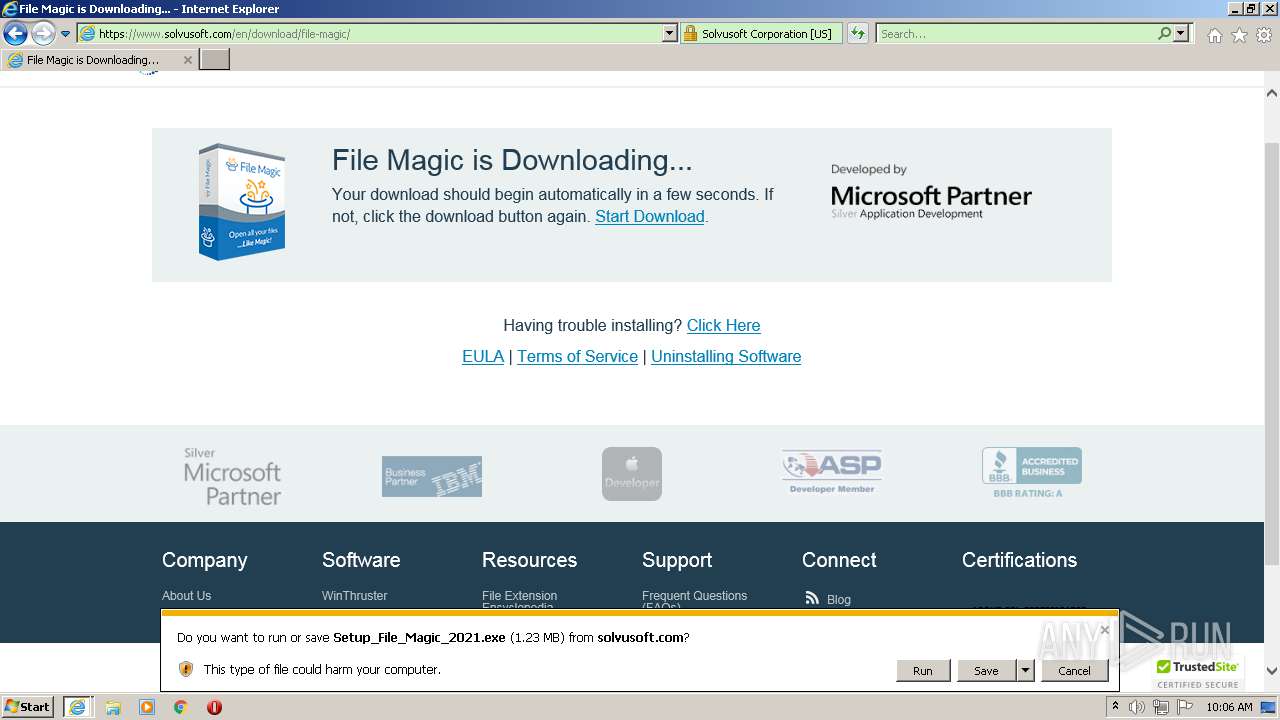1280x720 pixels.
Task: Click the browser Back arrow button
Action: [15, 33]
